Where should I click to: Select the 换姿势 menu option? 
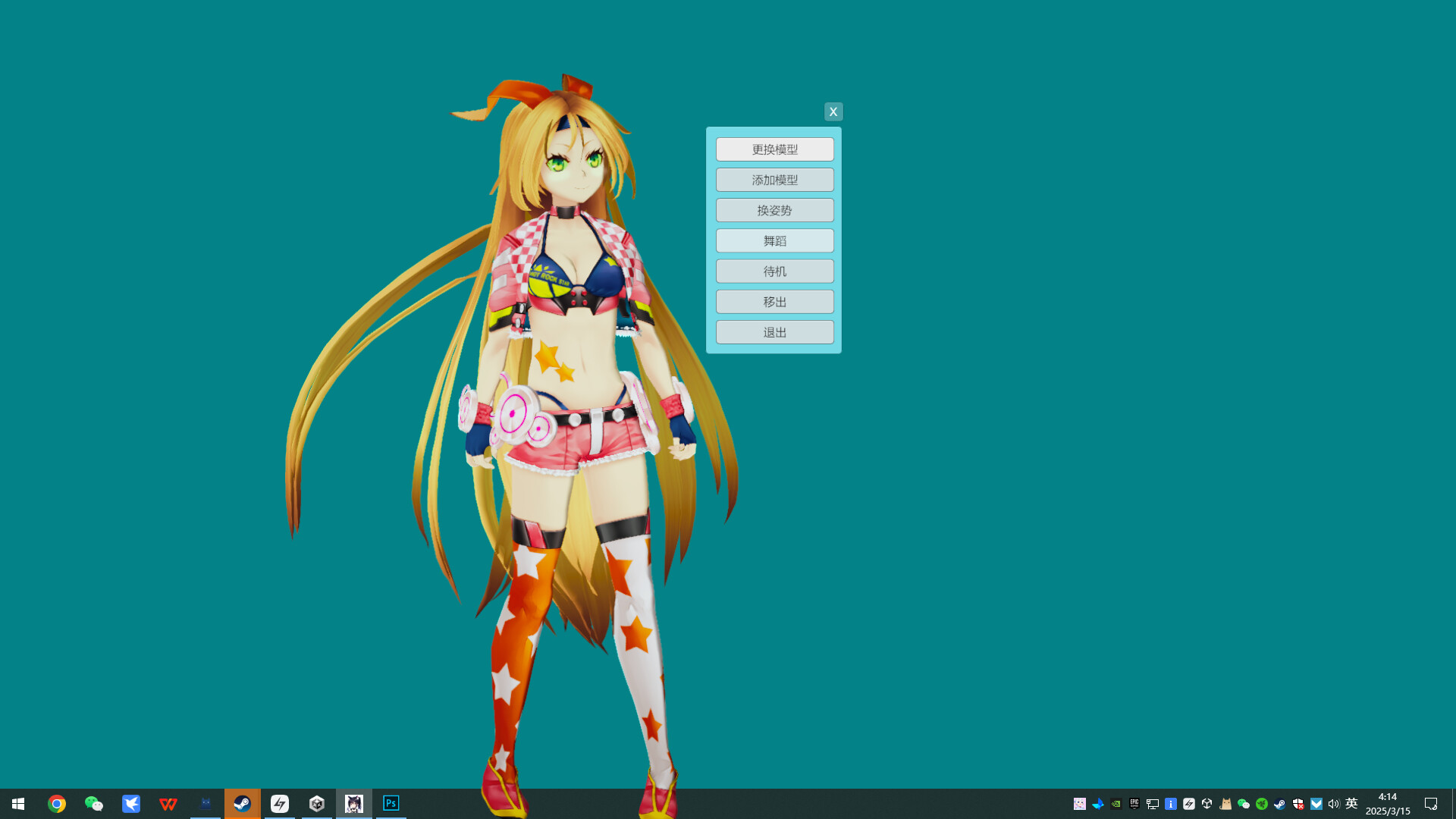pos(774,210)
